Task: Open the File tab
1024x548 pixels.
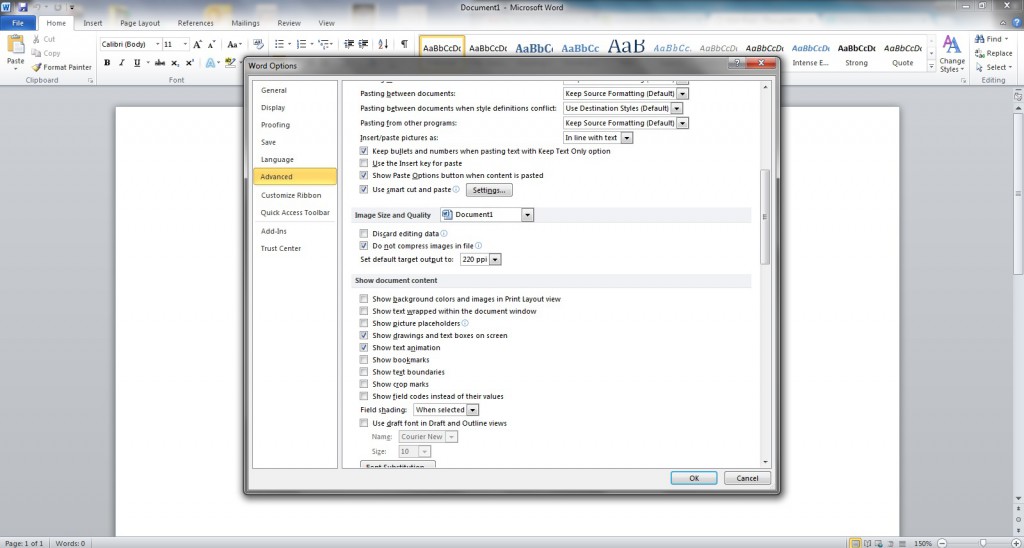Action: tap(18, 23)
